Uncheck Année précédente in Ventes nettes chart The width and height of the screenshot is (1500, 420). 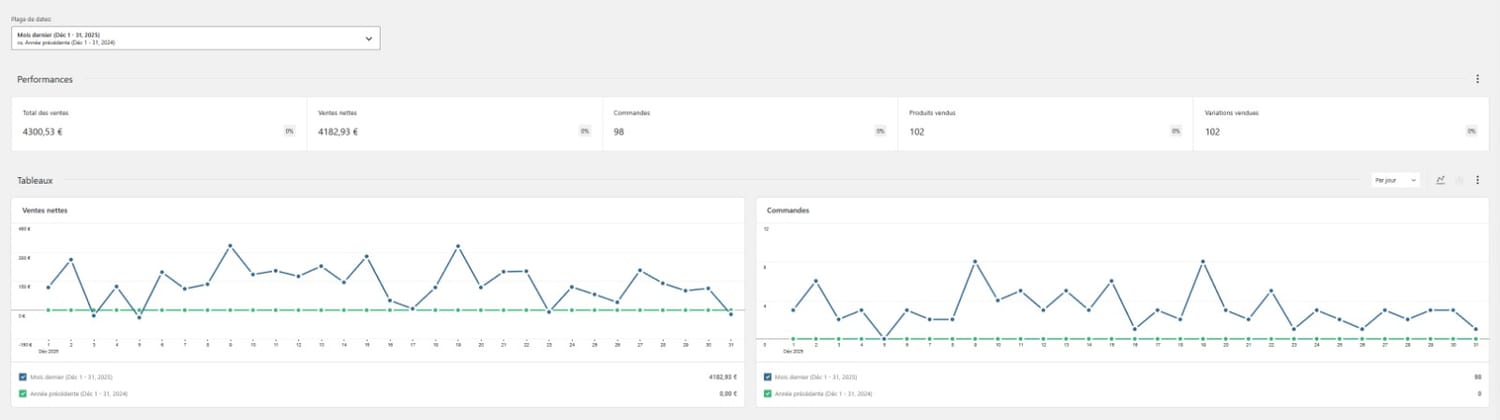(23, 394)
